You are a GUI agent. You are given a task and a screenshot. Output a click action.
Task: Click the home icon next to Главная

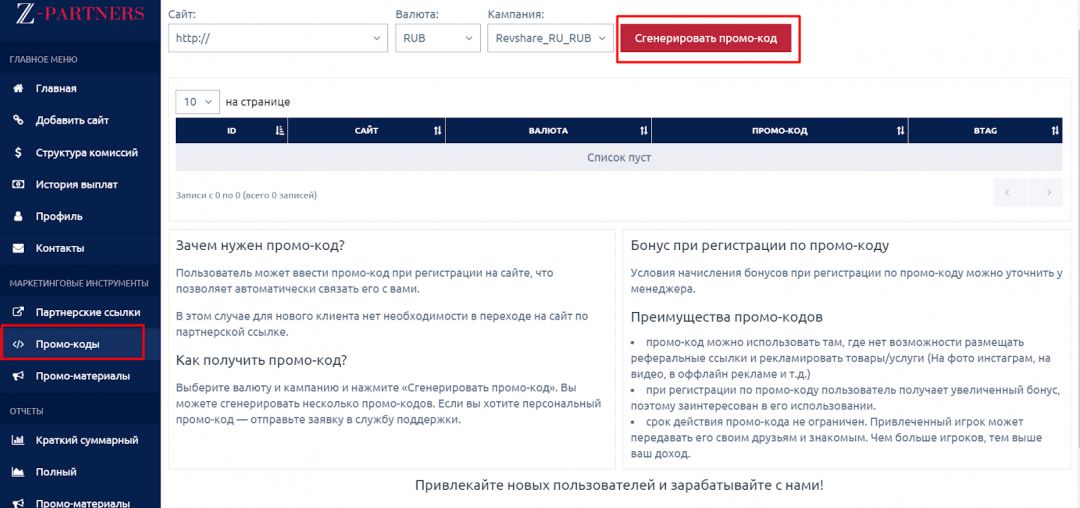tap(19, 88)
